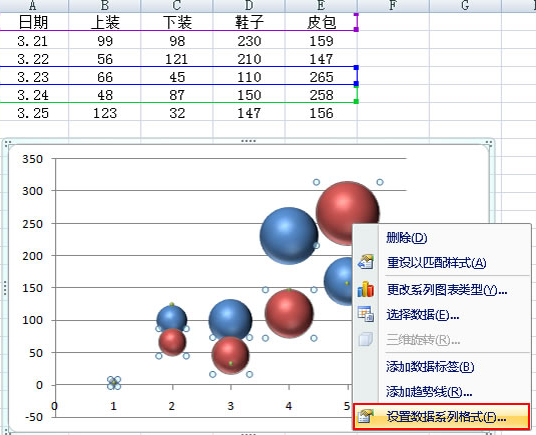Click the large blue bubble above 4
Image resolution: width=536 pixels, height=435 pixels.
click(289, 235)
